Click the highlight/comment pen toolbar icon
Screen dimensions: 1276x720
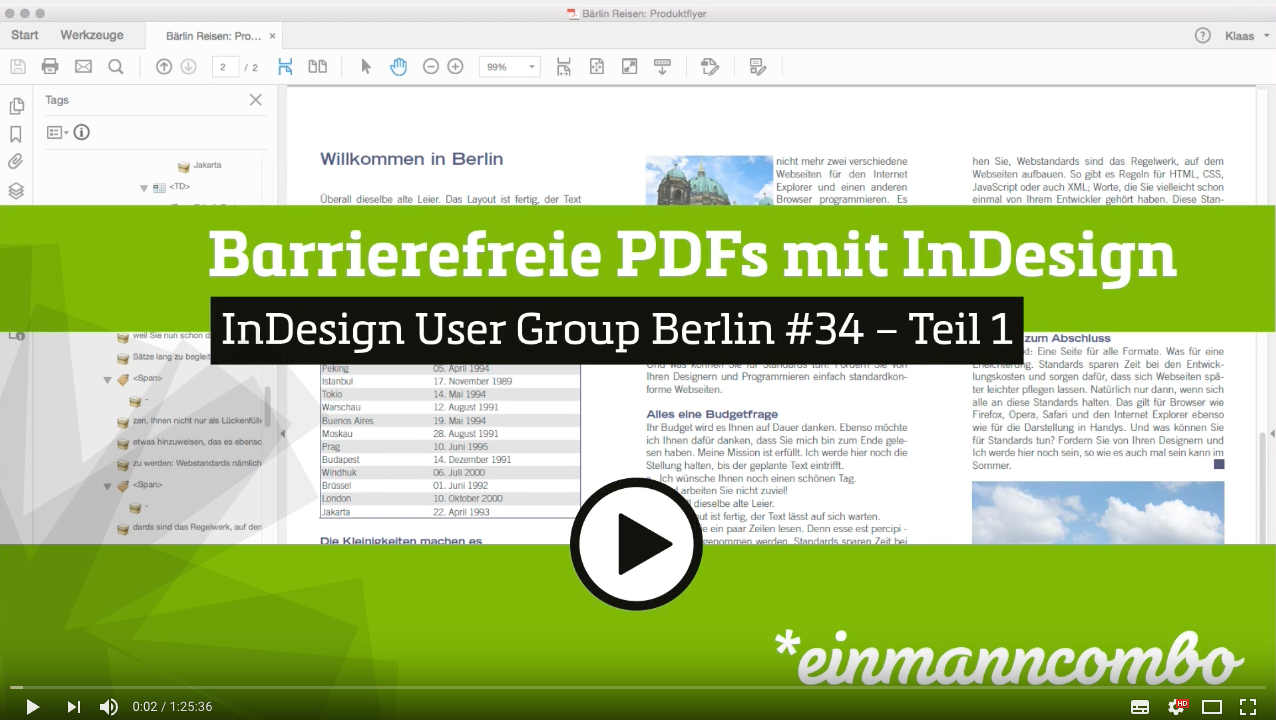click(x=710, y=67)
